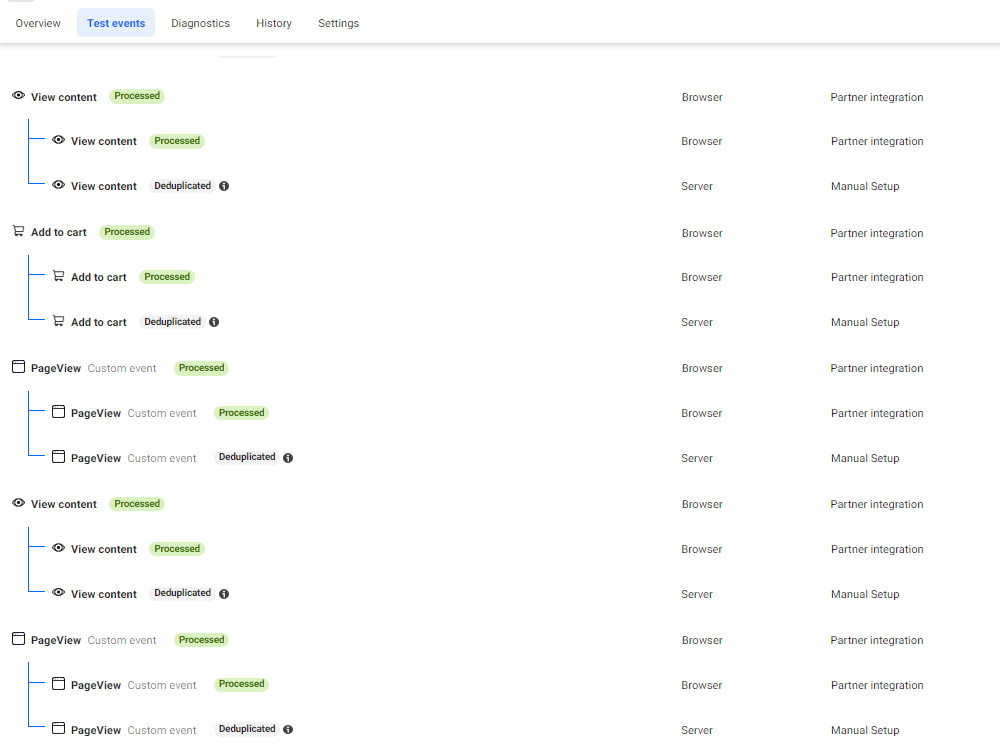Click the eye icon beside the top View content event
Viewport: 1000px width, 750px height.
tap(18, 96)
